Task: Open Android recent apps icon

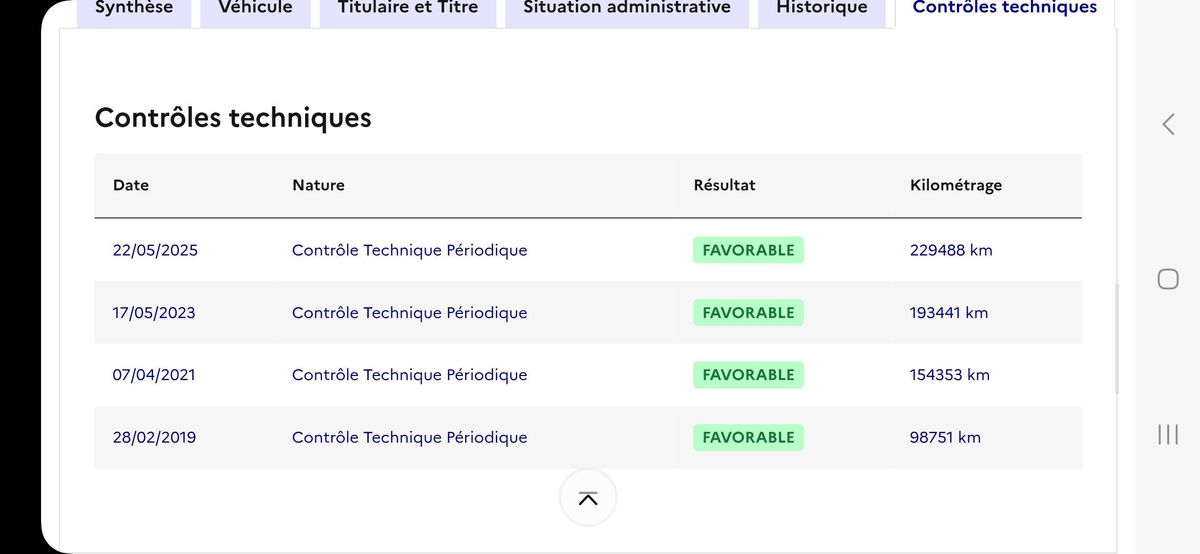Action: pos(1167,434)
